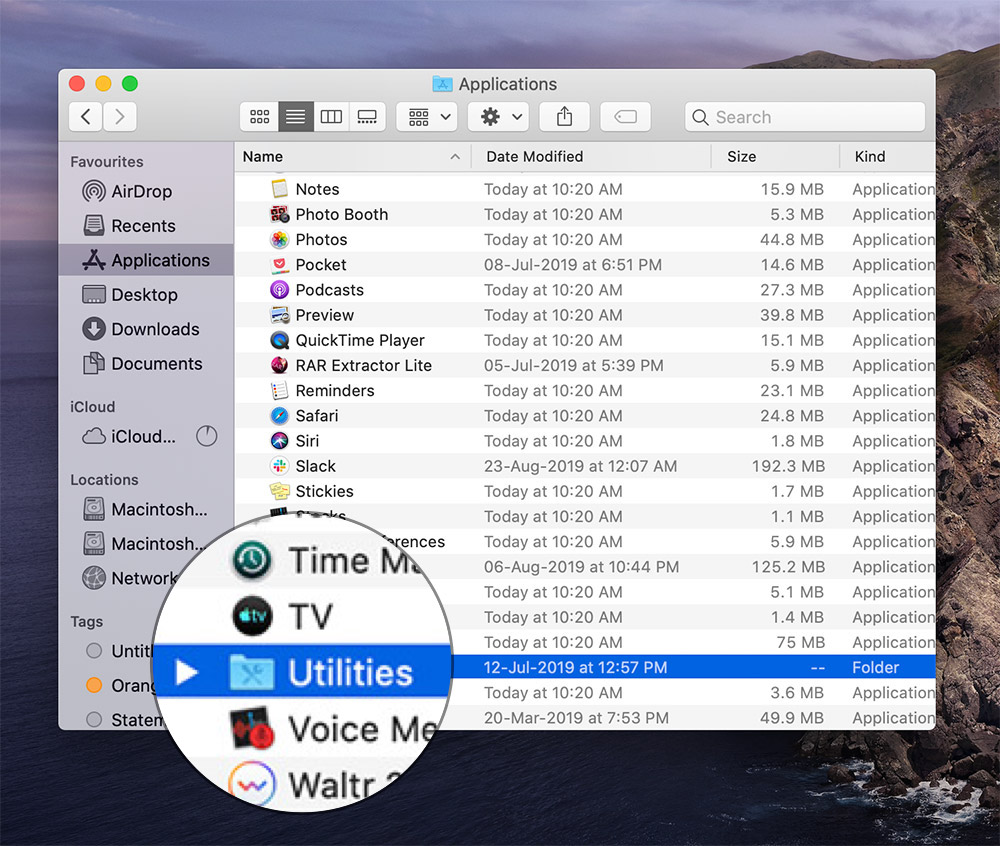Viewport: 1000px width, 846px height.
Task: Open the item grouping dropdown
Action: 426,116
